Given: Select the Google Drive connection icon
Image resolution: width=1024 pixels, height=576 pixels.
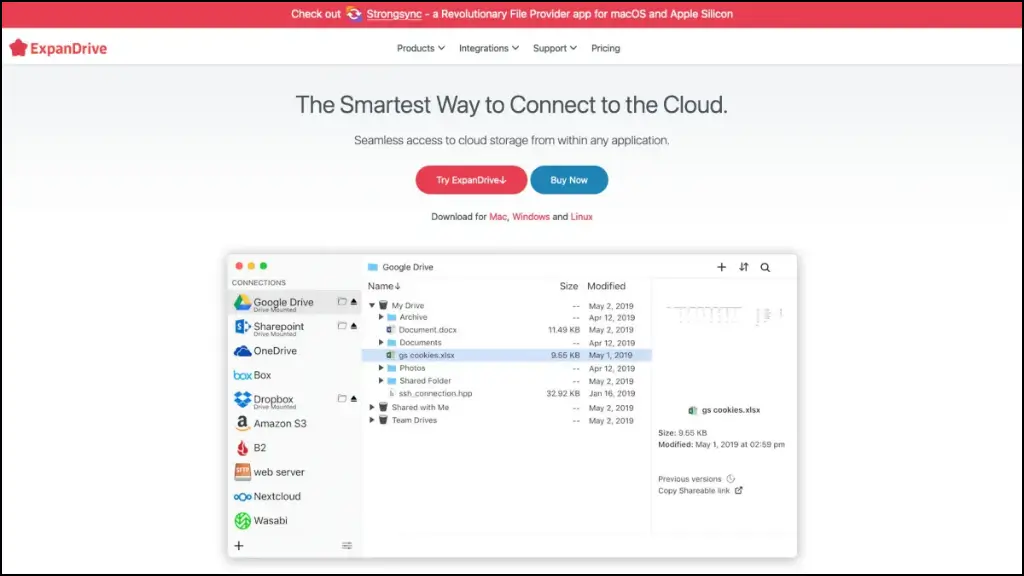Looking at the screenshot, I should [242, 302].
